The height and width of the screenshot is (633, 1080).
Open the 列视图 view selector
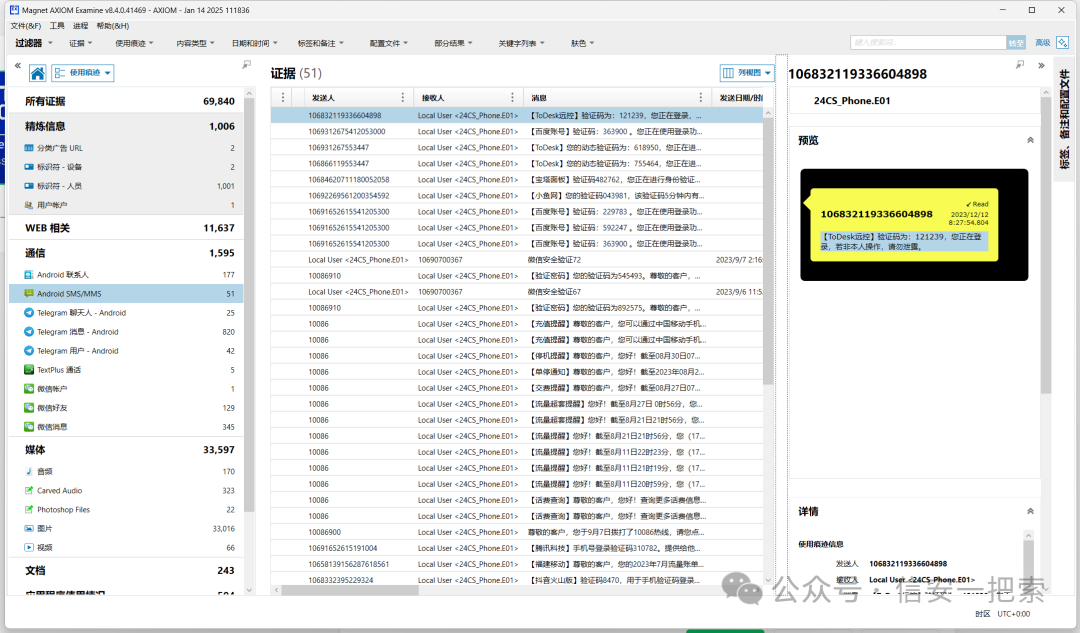pos(747,73)
